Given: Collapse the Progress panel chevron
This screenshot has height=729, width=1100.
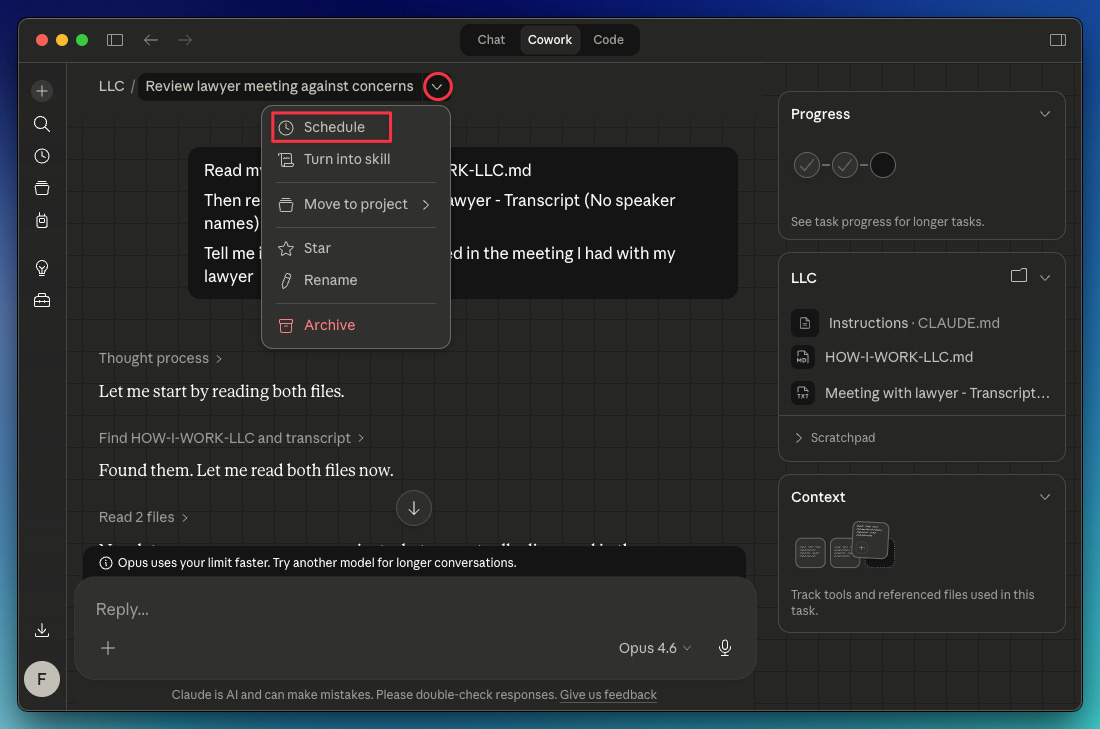Looking at the screenshot, I should pyautogui.click(x=1045, y=114).
